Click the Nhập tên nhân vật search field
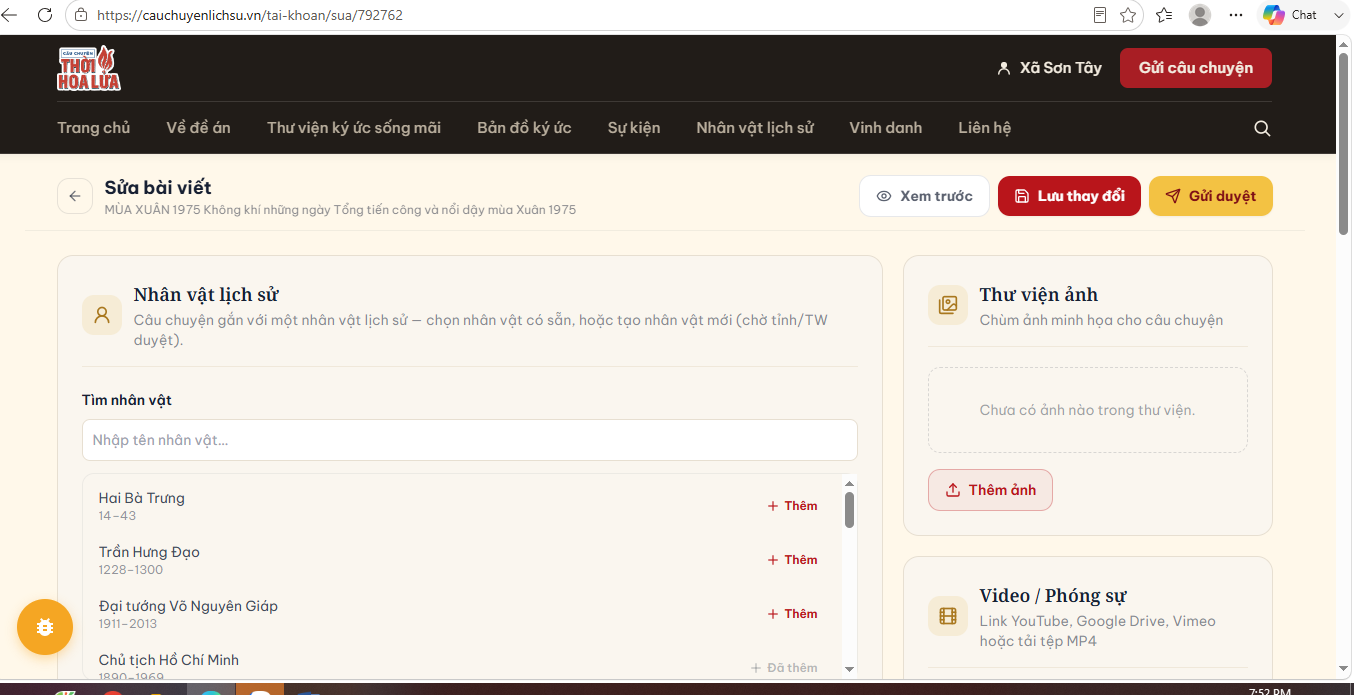This screenshot has height=695, width=1354. tap(470, 440)
